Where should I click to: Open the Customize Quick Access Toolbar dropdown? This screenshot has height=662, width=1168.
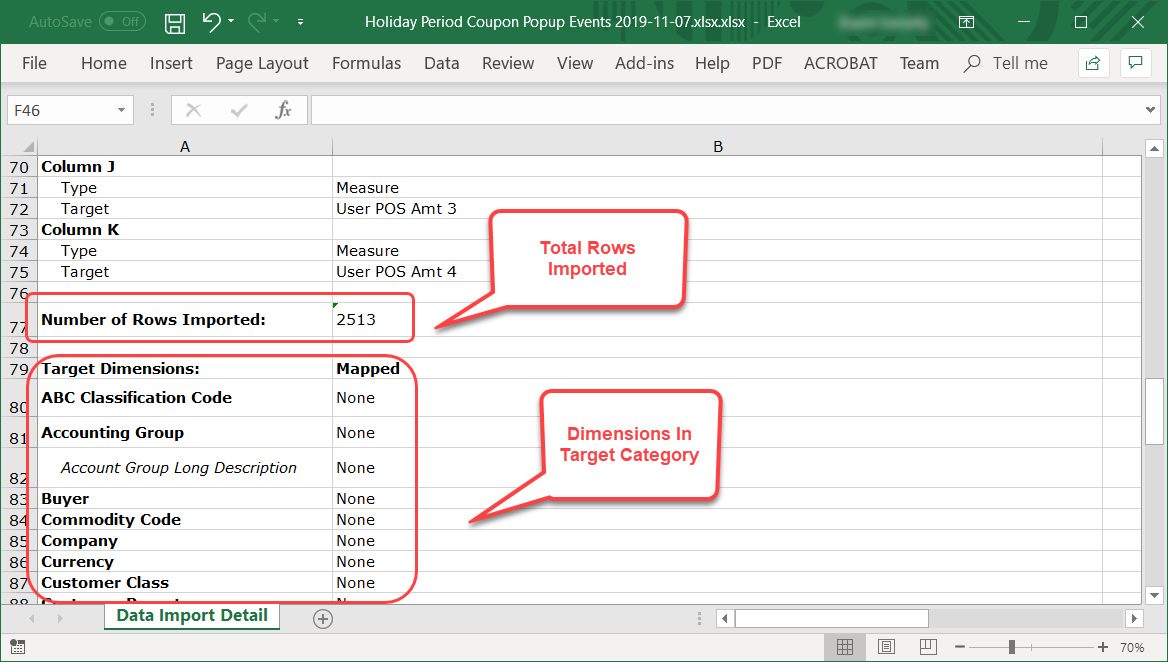pos(301,21)
